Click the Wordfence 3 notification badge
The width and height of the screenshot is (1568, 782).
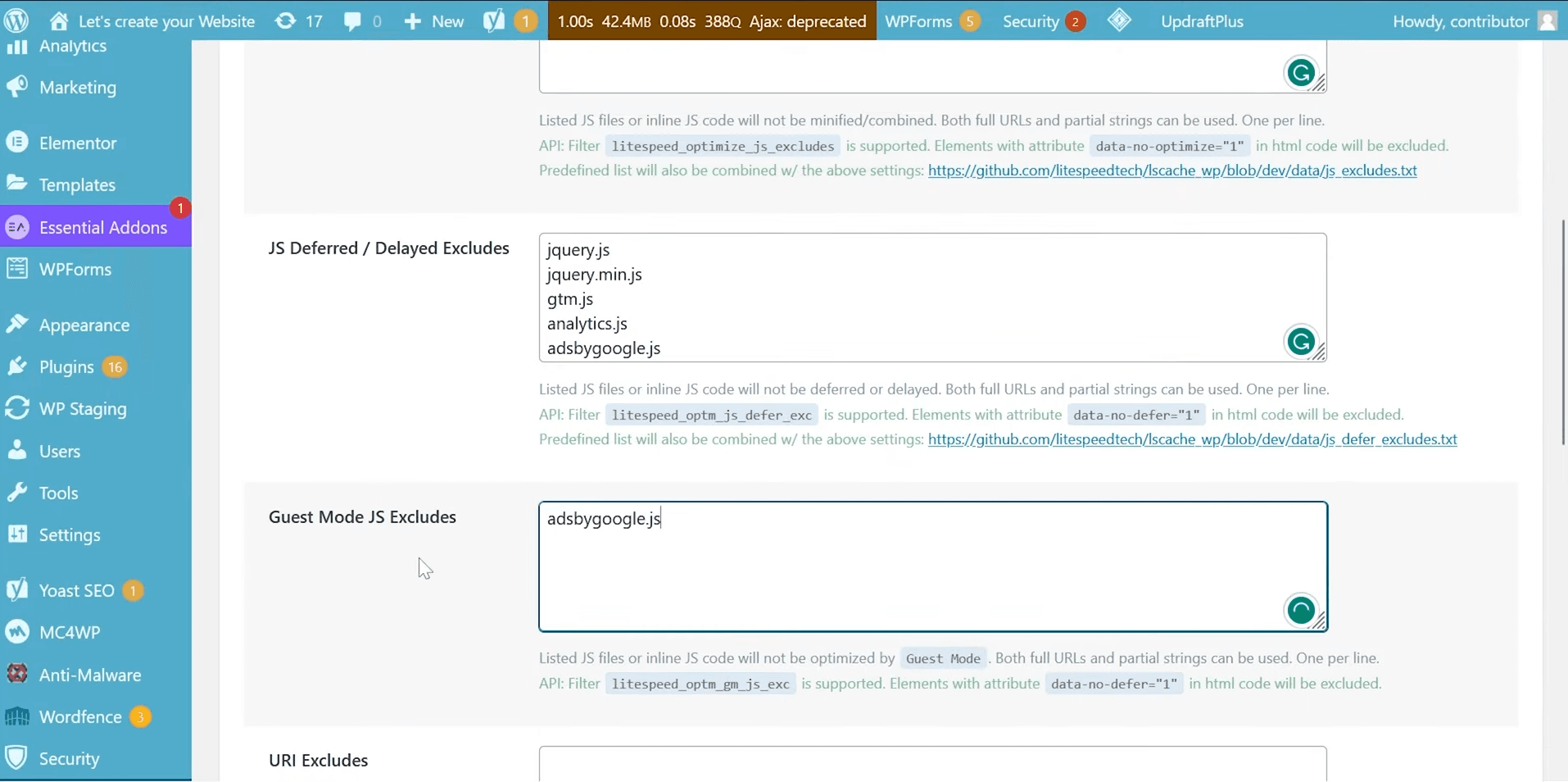tap(140, 717)
